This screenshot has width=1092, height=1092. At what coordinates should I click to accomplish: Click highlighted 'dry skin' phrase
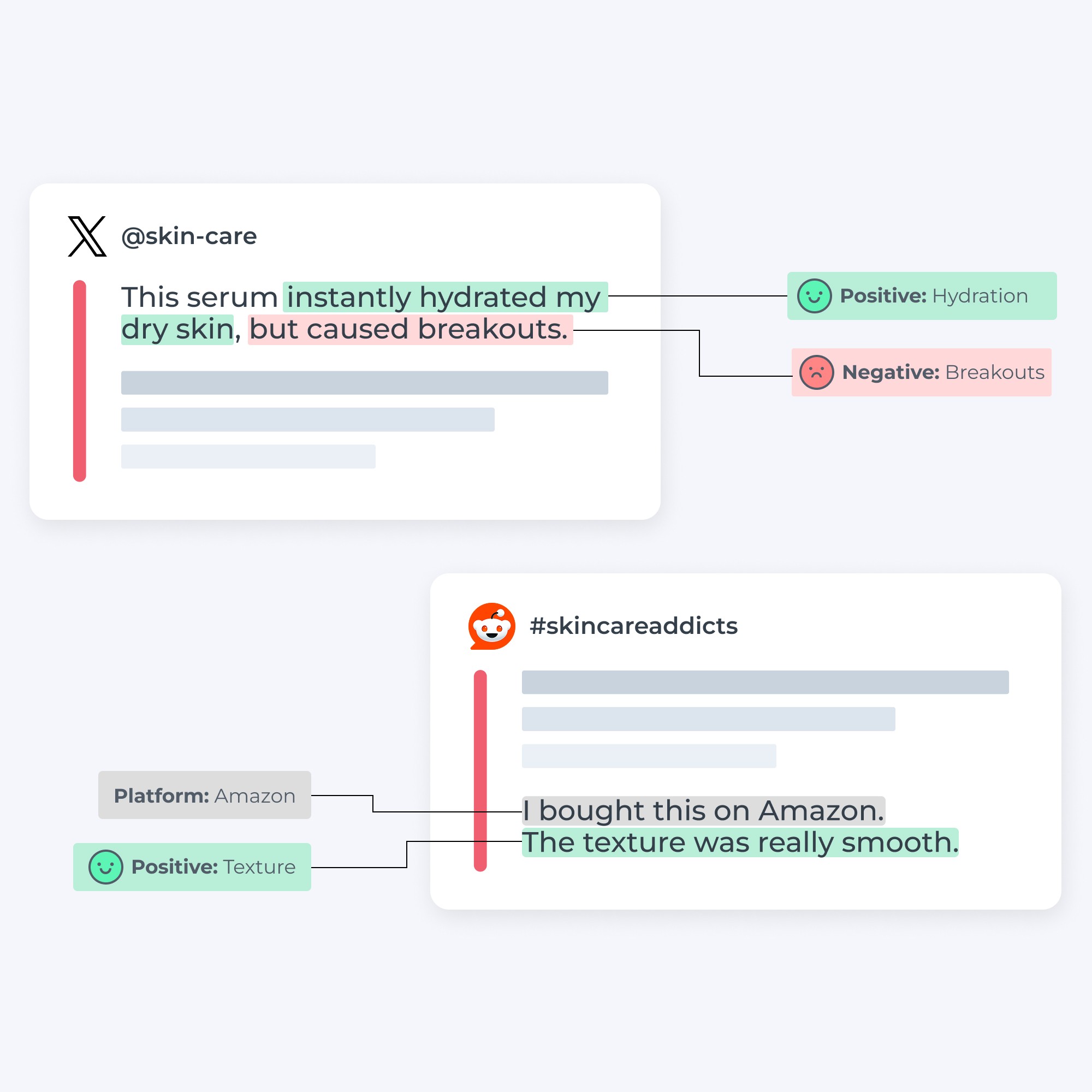click(x=177, y=330)
